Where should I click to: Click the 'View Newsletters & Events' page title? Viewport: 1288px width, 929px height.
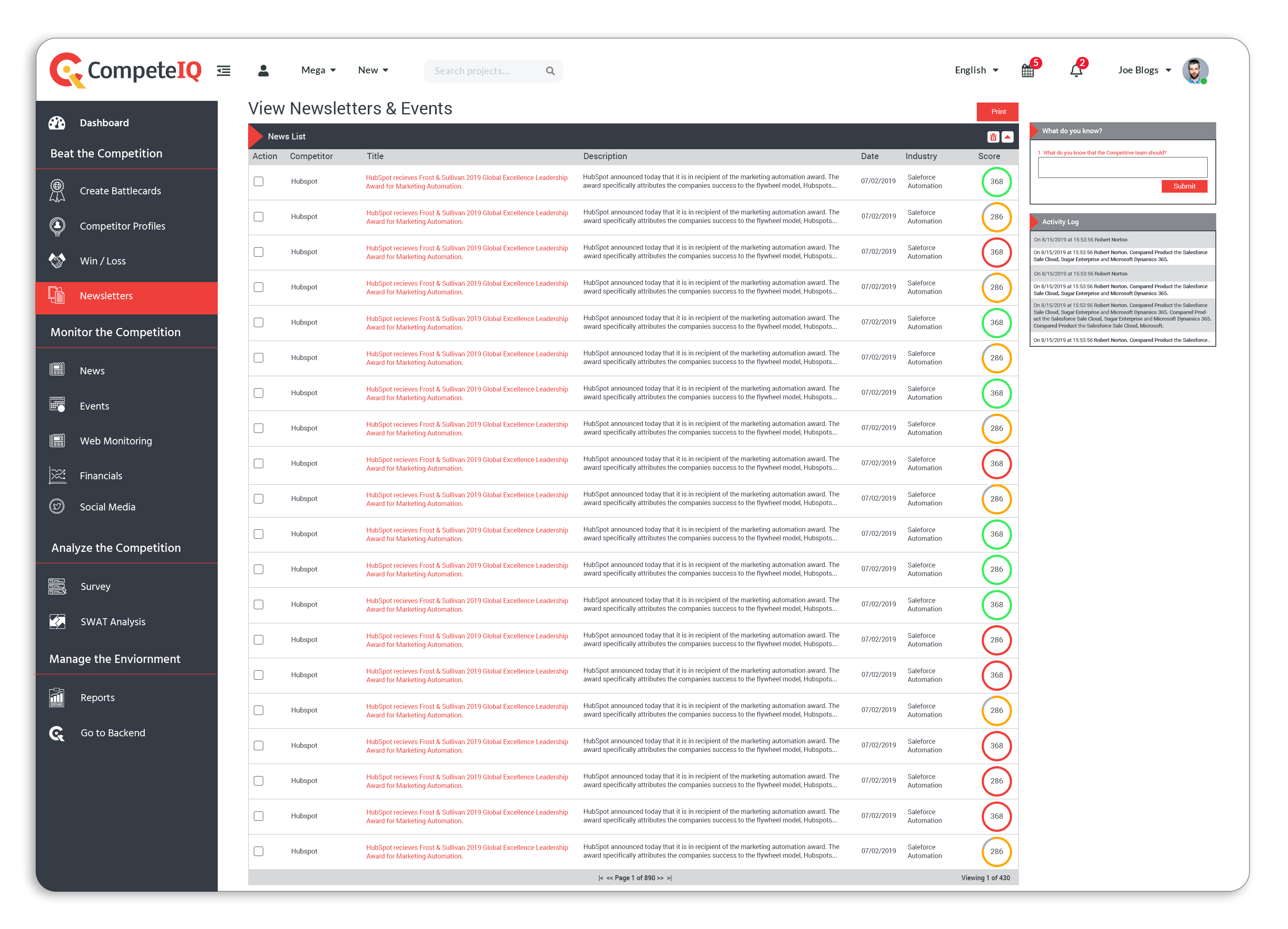[x=350, y=109]
